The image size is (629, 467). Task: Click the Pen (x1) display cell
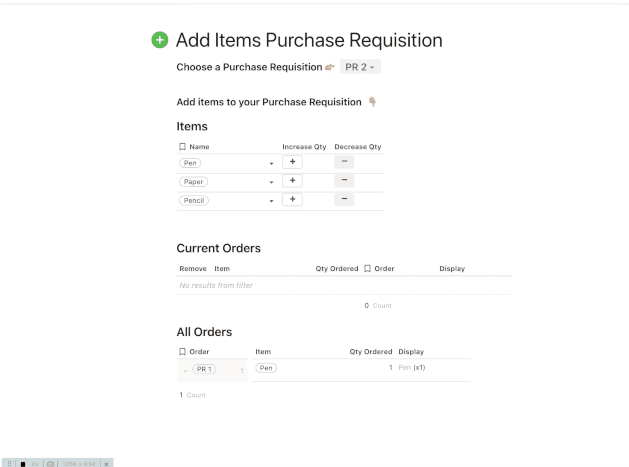(x=412, y=368)
